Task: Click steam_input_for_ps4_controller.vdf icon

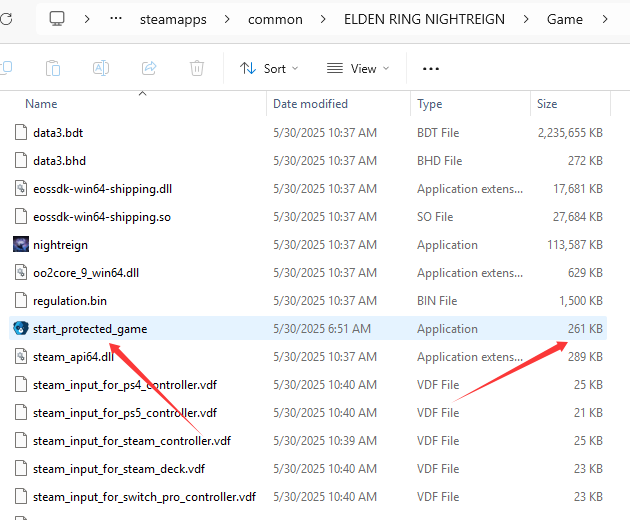Action: click(21, 384)
